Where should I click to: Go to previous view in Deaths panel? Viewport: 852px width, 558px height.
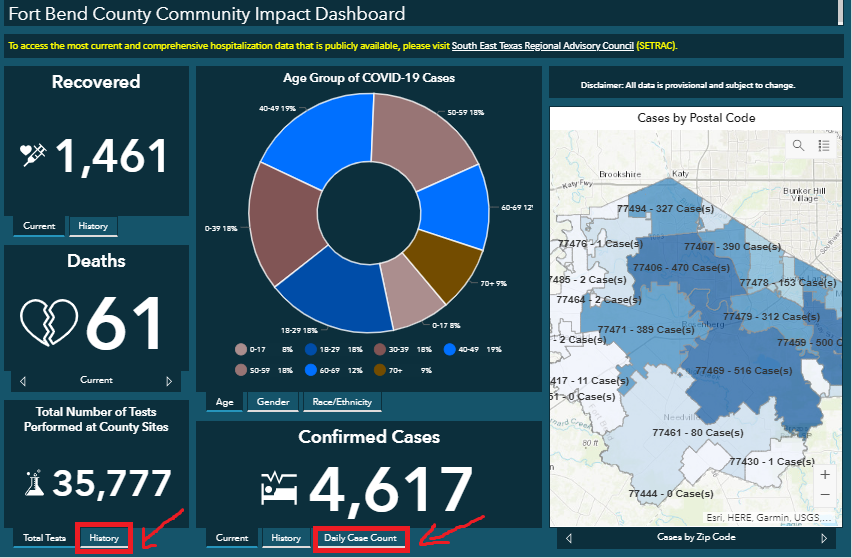24,381
